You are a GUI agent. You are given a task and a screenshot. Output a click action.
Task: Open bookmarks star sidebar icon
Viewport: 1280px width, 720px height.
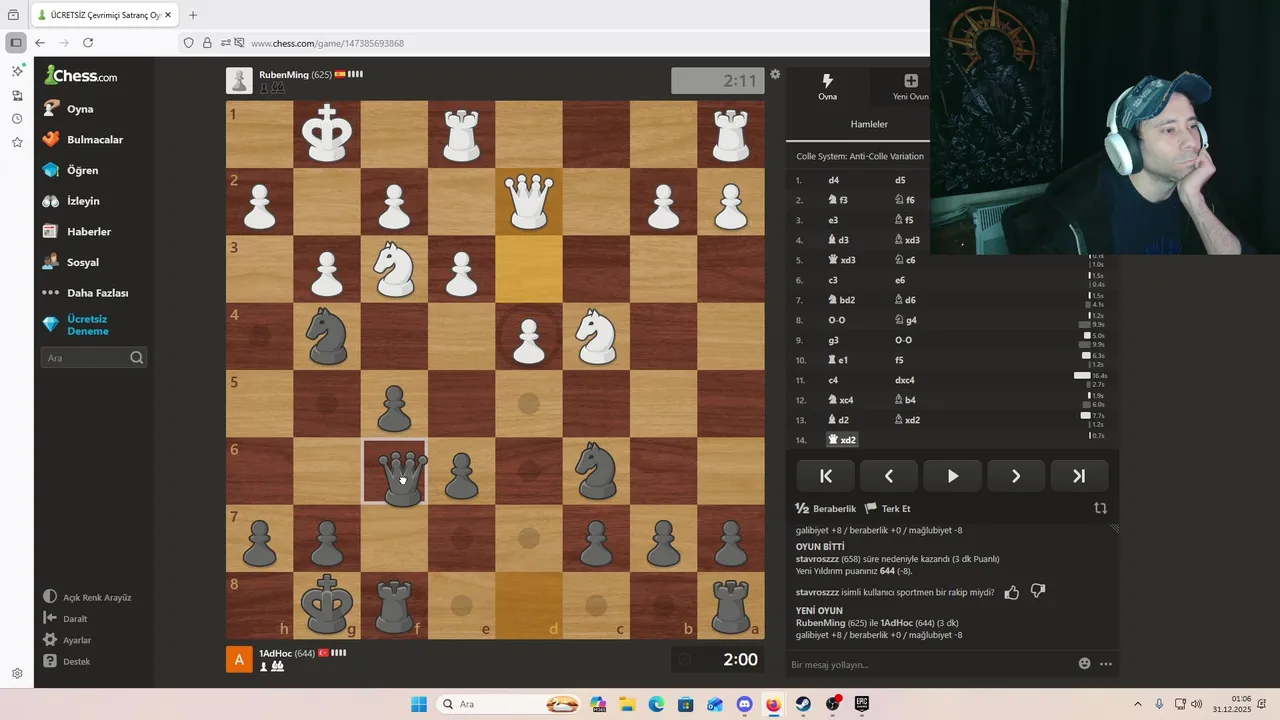[x=17, y=142]
